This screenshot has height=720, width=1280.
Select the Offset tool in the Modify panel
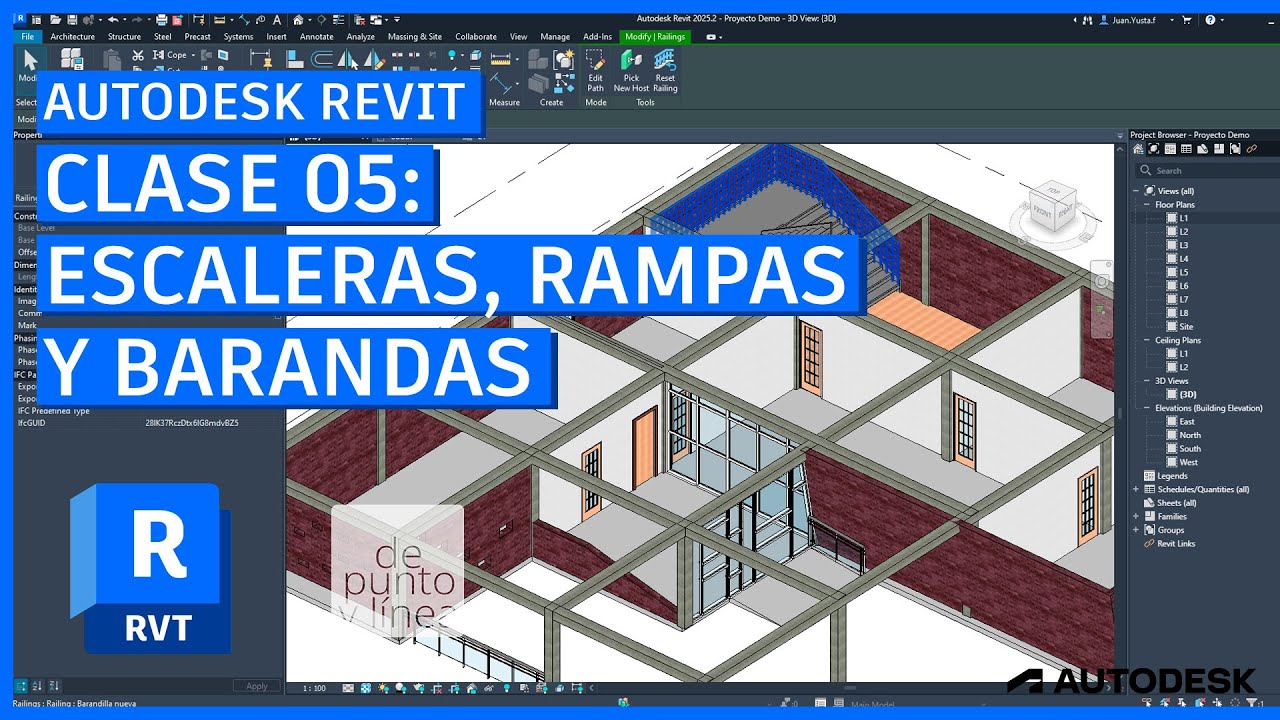point(322,58)
